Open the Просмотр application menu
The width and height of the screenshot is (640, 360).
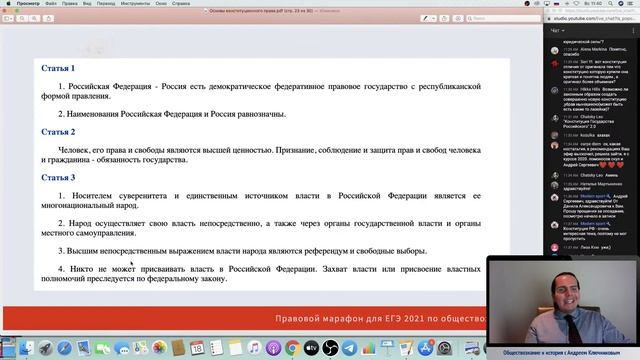pyautogui.click(x=28, y=3)
